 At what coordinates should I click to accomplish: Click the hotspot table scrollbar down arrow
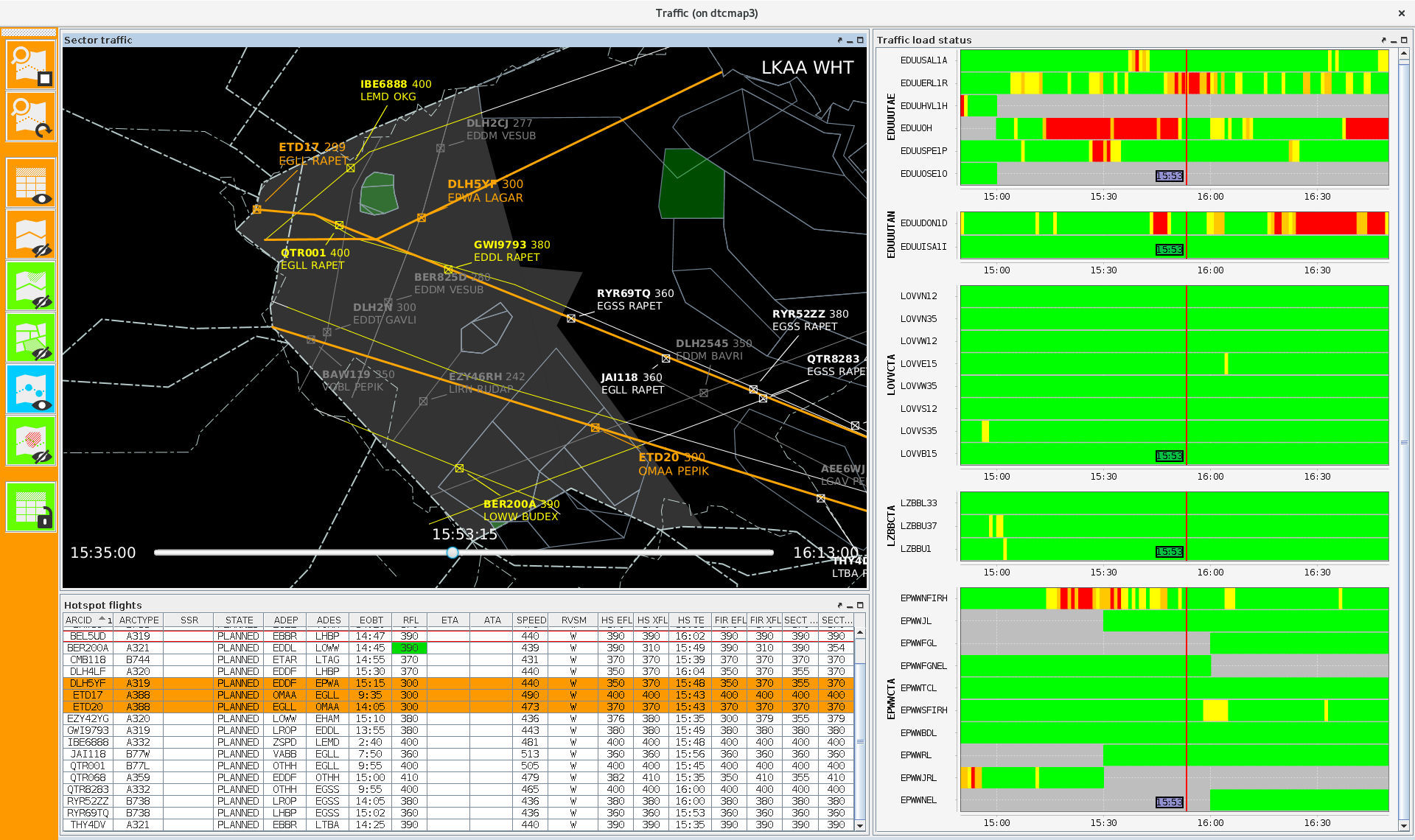pos(860,826)
